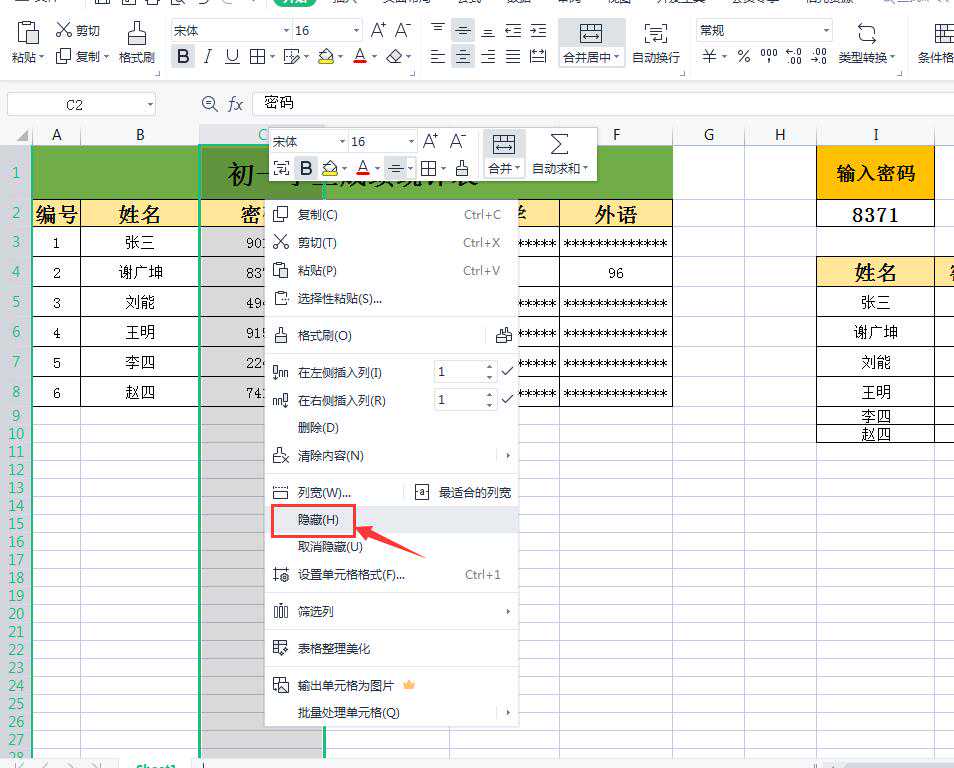
Task: Select Hide (隐藏) from the context menu
Action: pyautogui.click(x=319, y=520)
